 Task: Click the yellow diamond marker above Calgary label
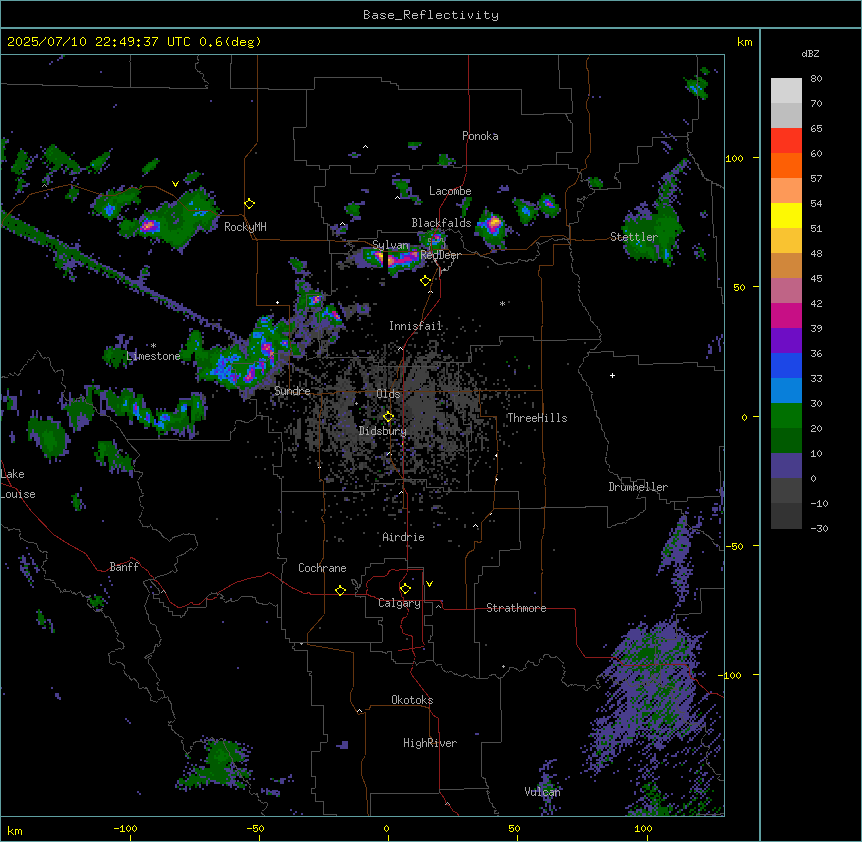click(405, 589)
